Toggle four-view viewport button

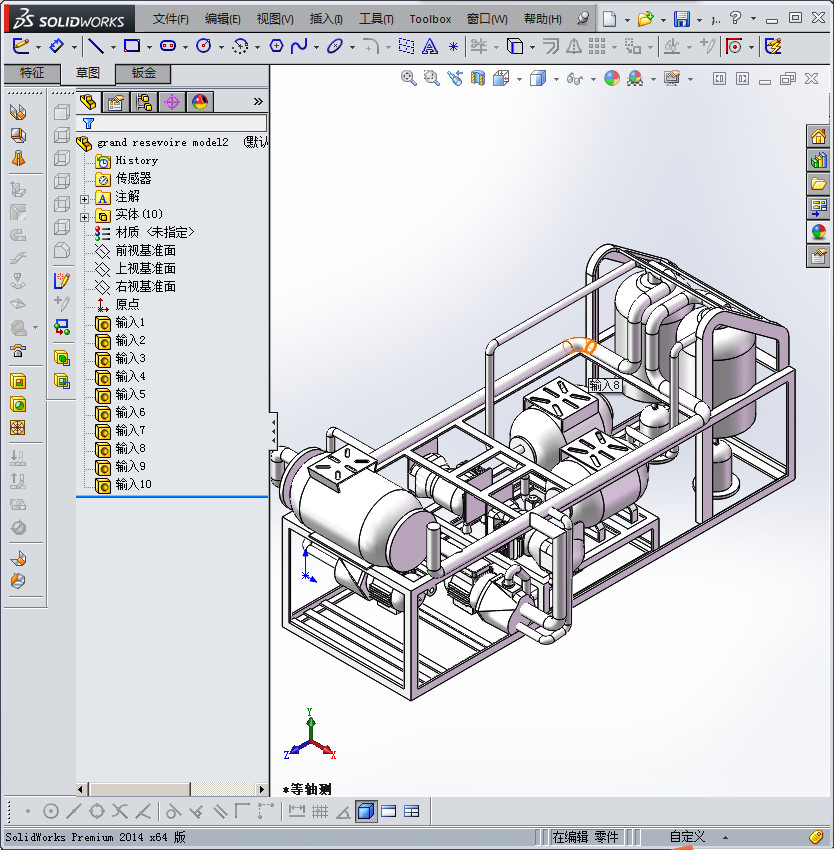(412, 812)
